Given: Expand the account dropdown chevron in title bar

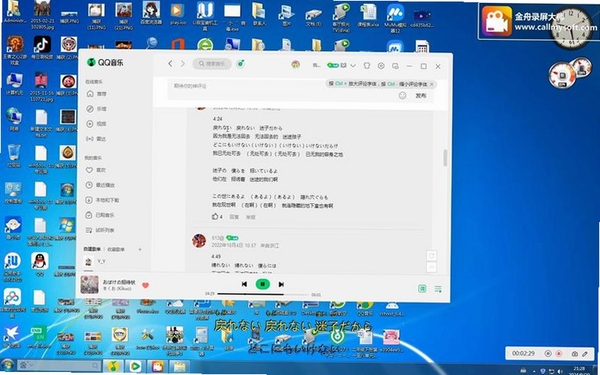Looking at the screenshot, I should click(x=353, y=65).
